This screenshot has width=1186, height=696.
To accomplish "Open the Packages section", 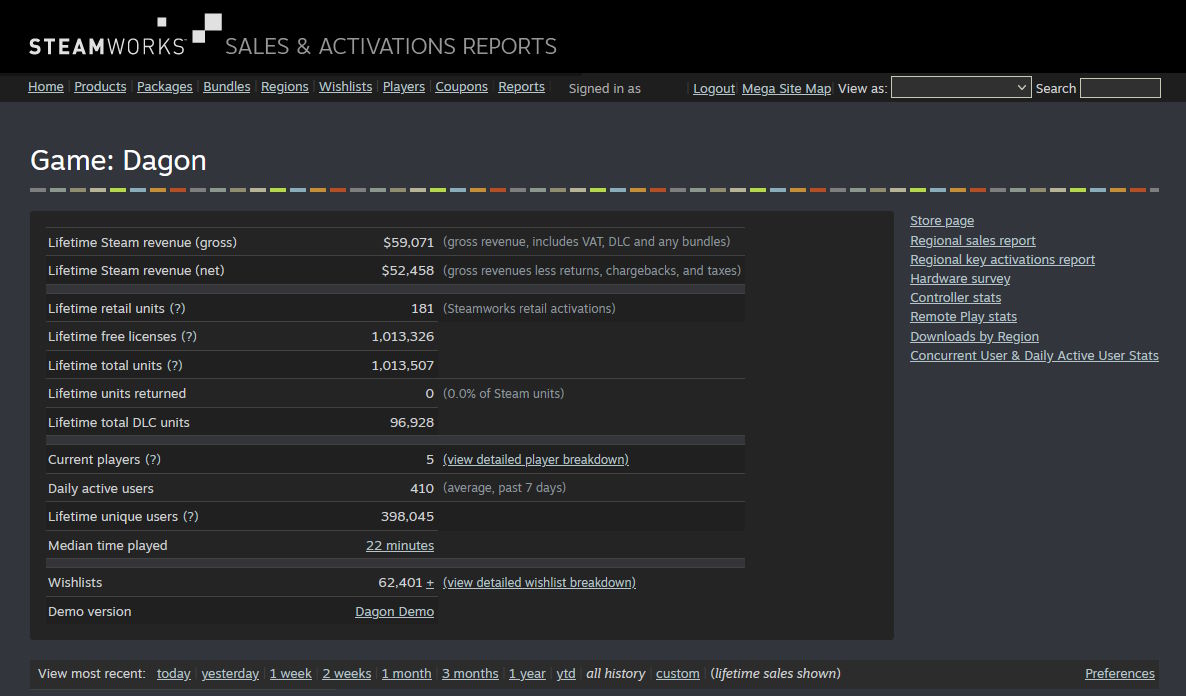I will (x=164, y=86).
